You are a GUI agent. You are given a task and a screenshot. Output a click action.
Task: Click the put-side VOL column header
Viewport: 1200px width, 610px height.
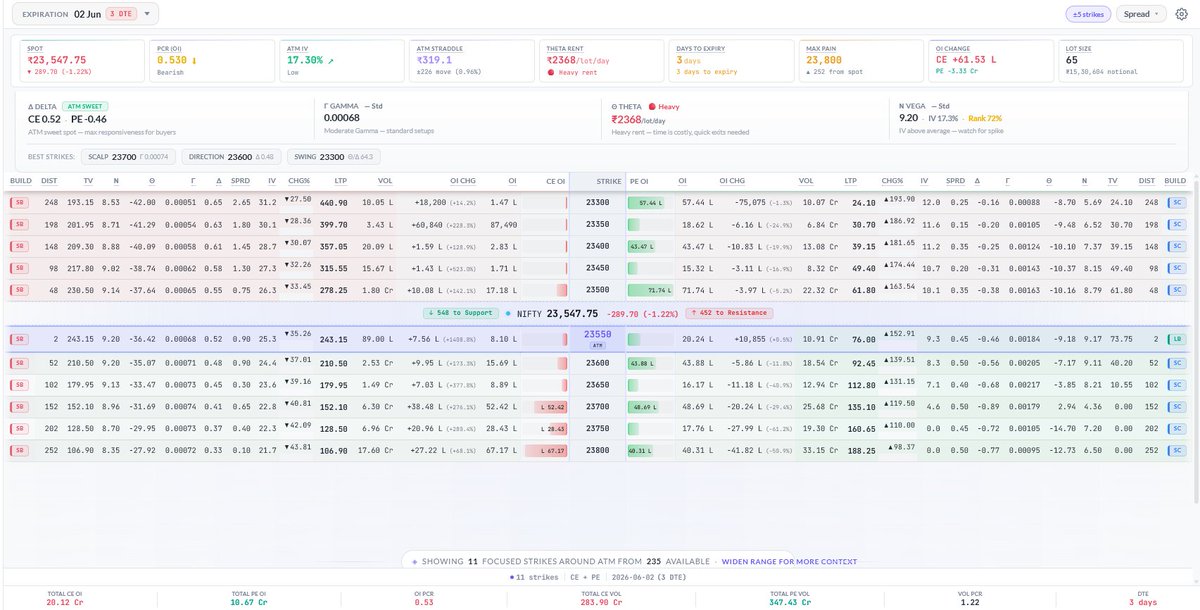coord(806,181)
